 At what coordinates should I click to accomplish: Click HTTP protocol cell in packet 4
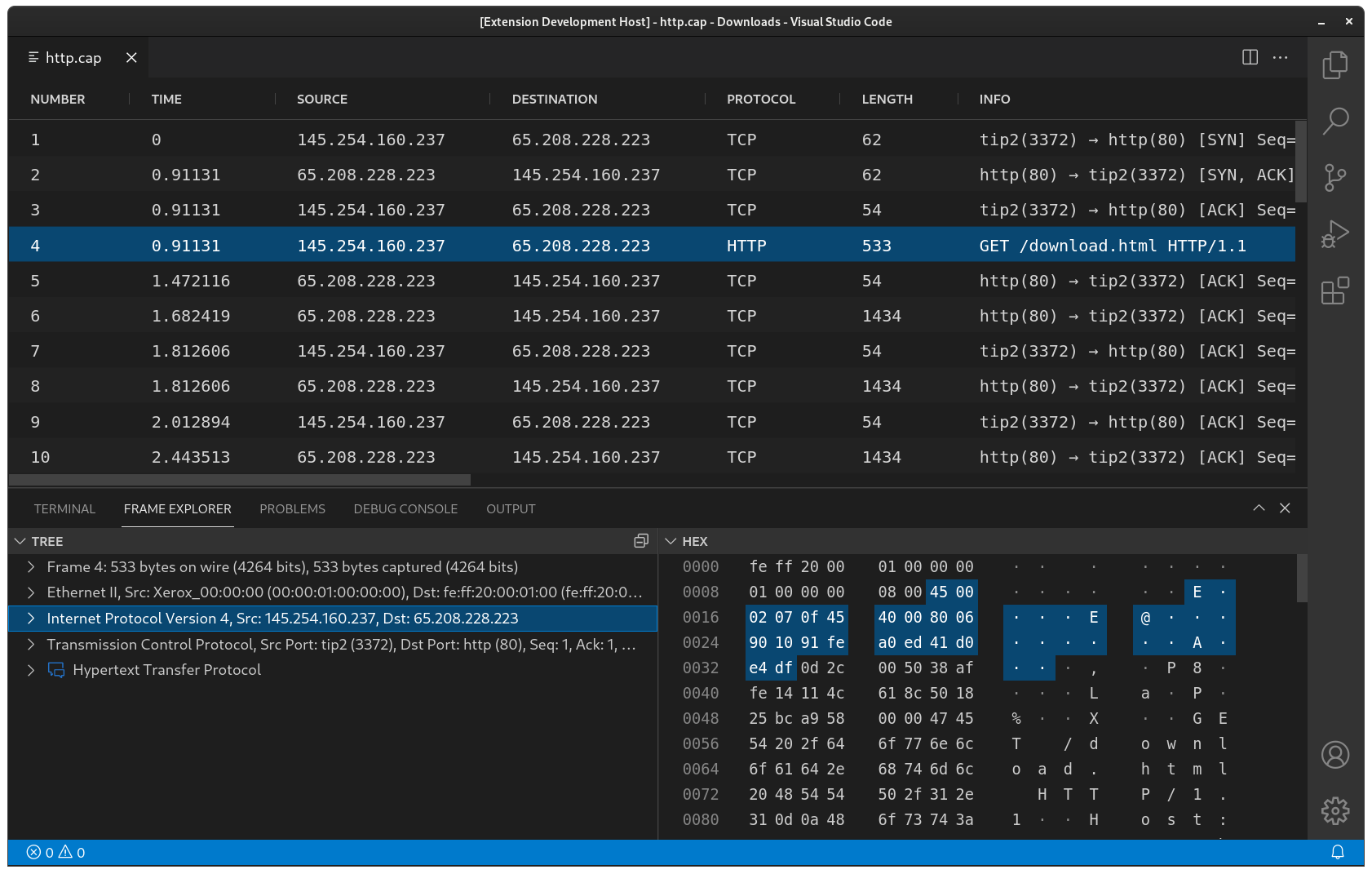[746, 246]
